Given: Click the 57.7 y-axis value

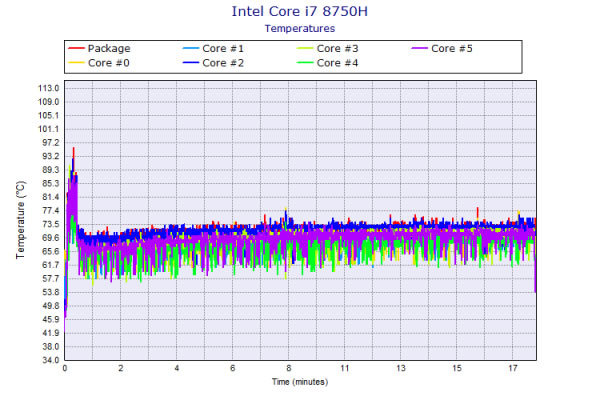Looking at the screenshot, I should 51,279.
